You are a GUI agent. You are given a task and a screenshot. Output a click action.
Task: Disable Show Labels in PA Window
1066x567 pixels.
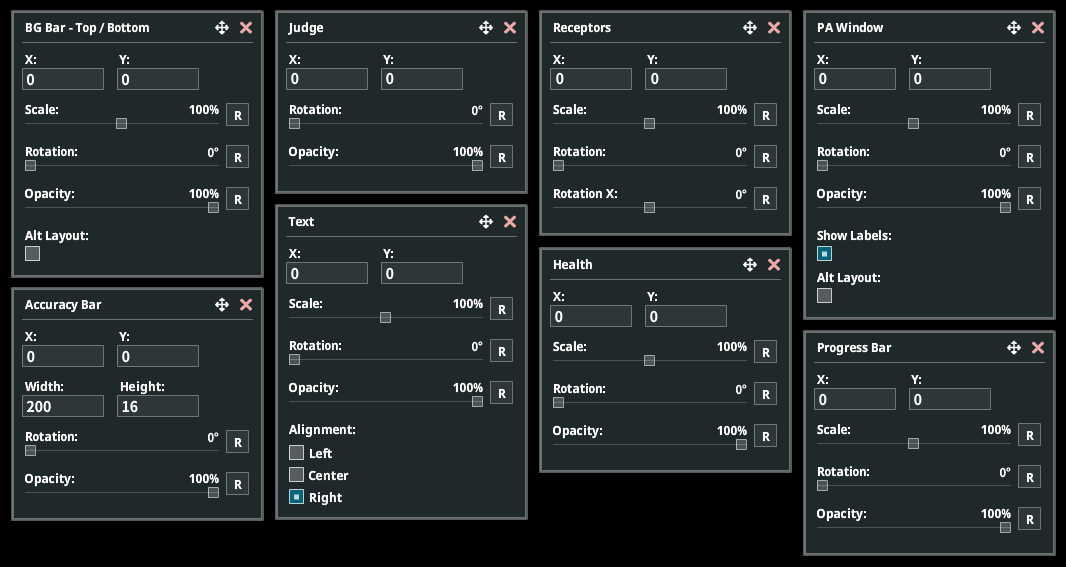pos(825,254)
